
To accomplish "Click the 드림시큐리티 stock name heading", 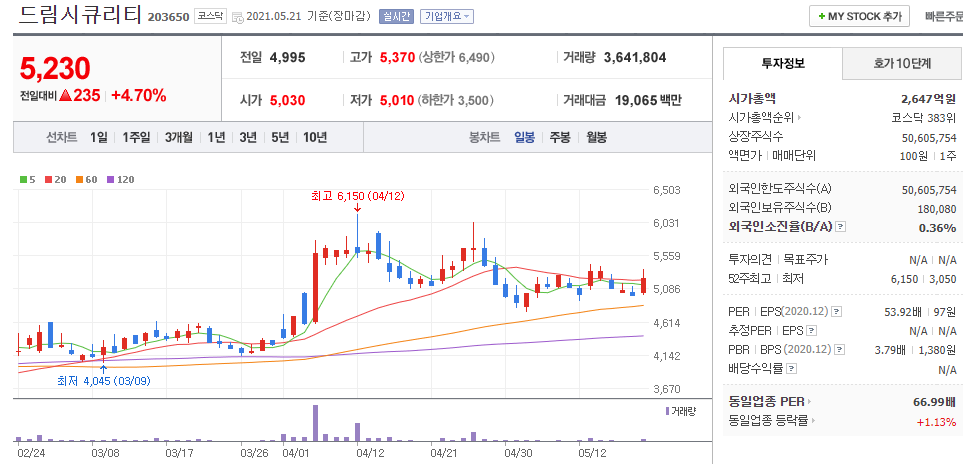I will [80, 15].
